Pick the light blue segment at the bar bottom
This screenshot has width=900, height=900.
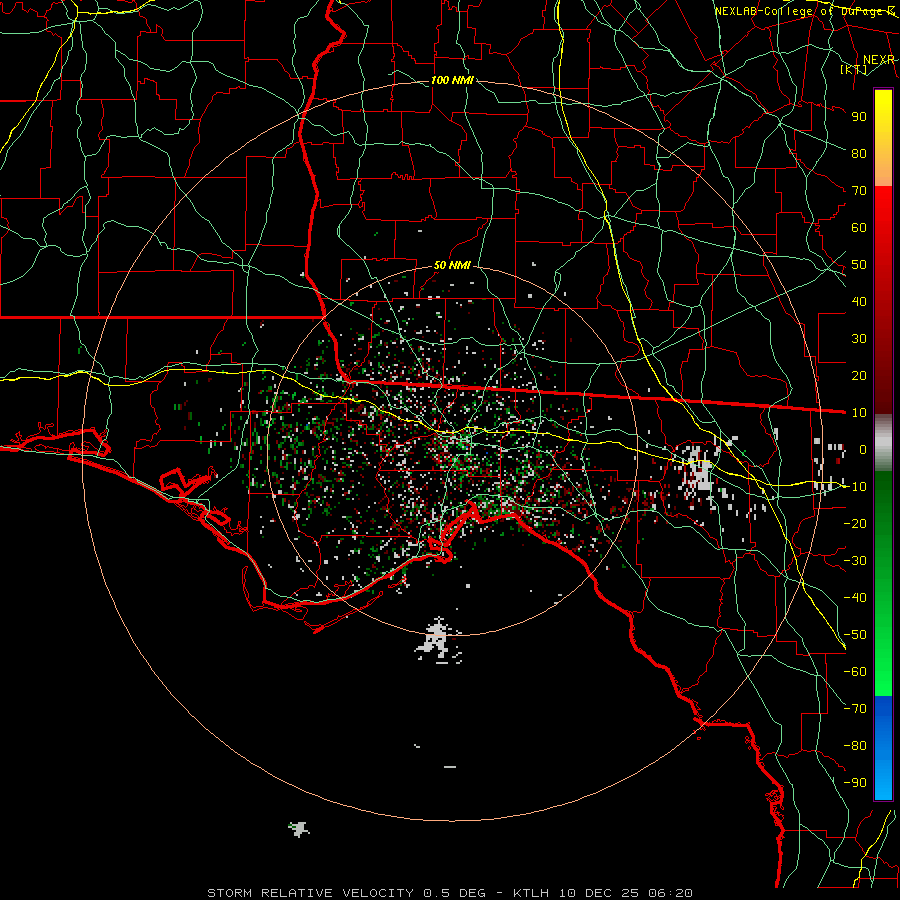883,783
